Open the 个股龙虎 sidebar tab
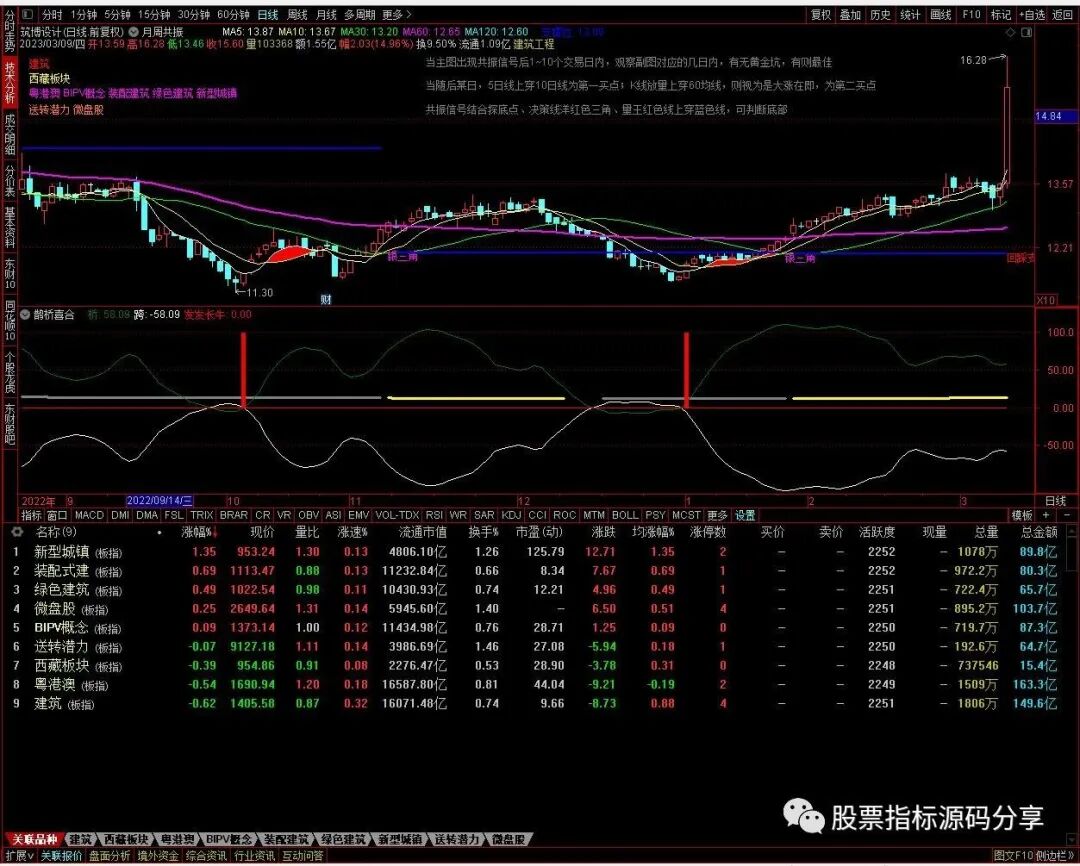Screen dimensions: 1080x866 click(10, 372)
